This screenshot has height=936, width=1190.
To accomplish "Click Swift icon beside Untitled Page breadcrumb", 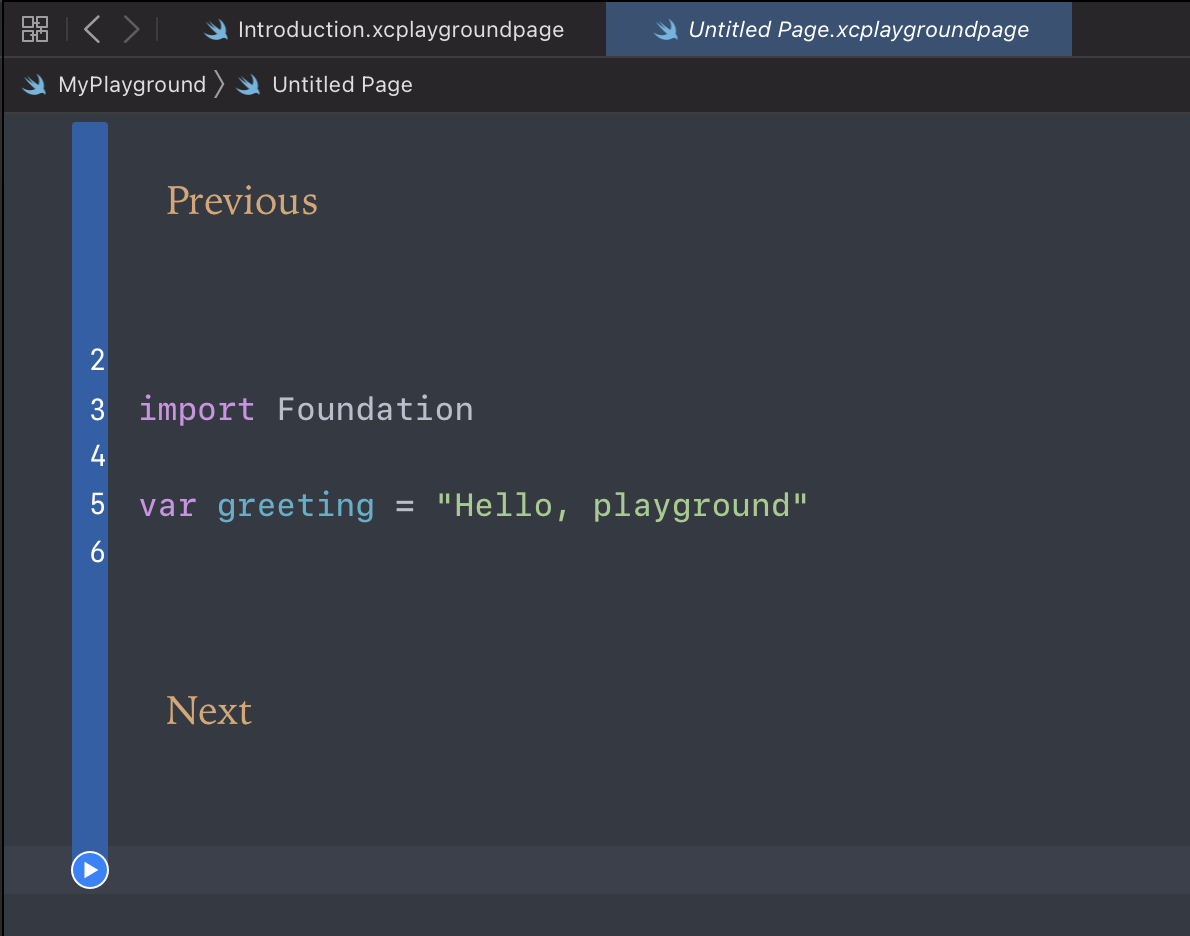I will pyautogui.click(x=249, y=85).
